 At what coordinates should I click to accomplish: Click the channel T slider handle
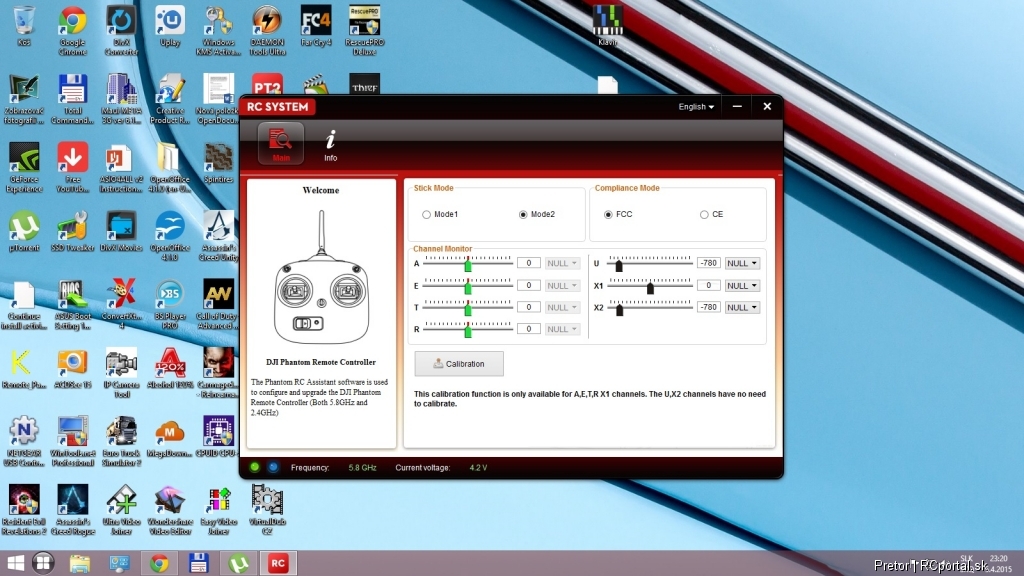coord(468,309)
